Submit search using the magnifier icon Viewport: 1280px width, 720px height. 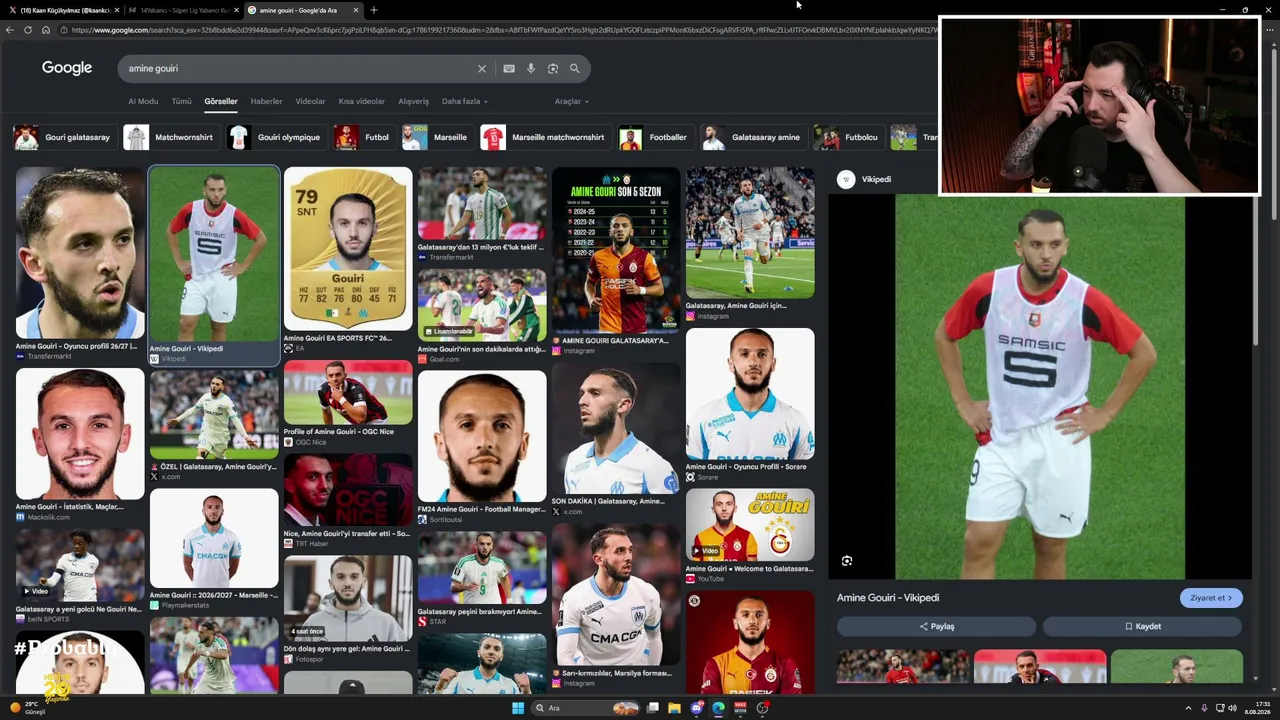click(575, 69)
